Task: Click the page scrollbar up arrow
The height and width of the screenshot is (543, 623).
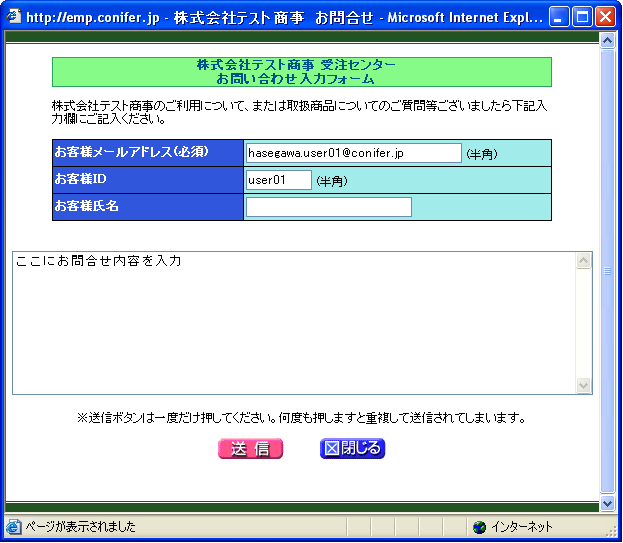Action: pyautogui.click(x=607, y=41)
